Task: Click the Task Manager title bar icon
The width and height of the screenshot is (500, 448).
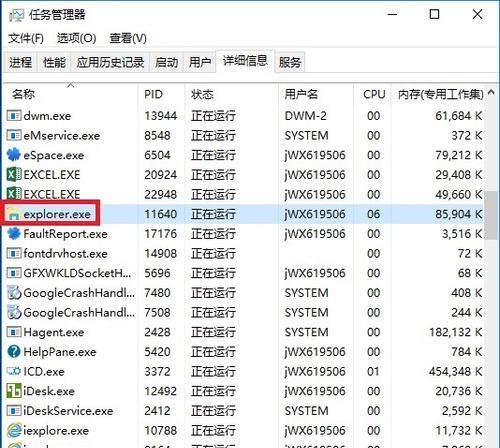Action: tap(17, 15)
